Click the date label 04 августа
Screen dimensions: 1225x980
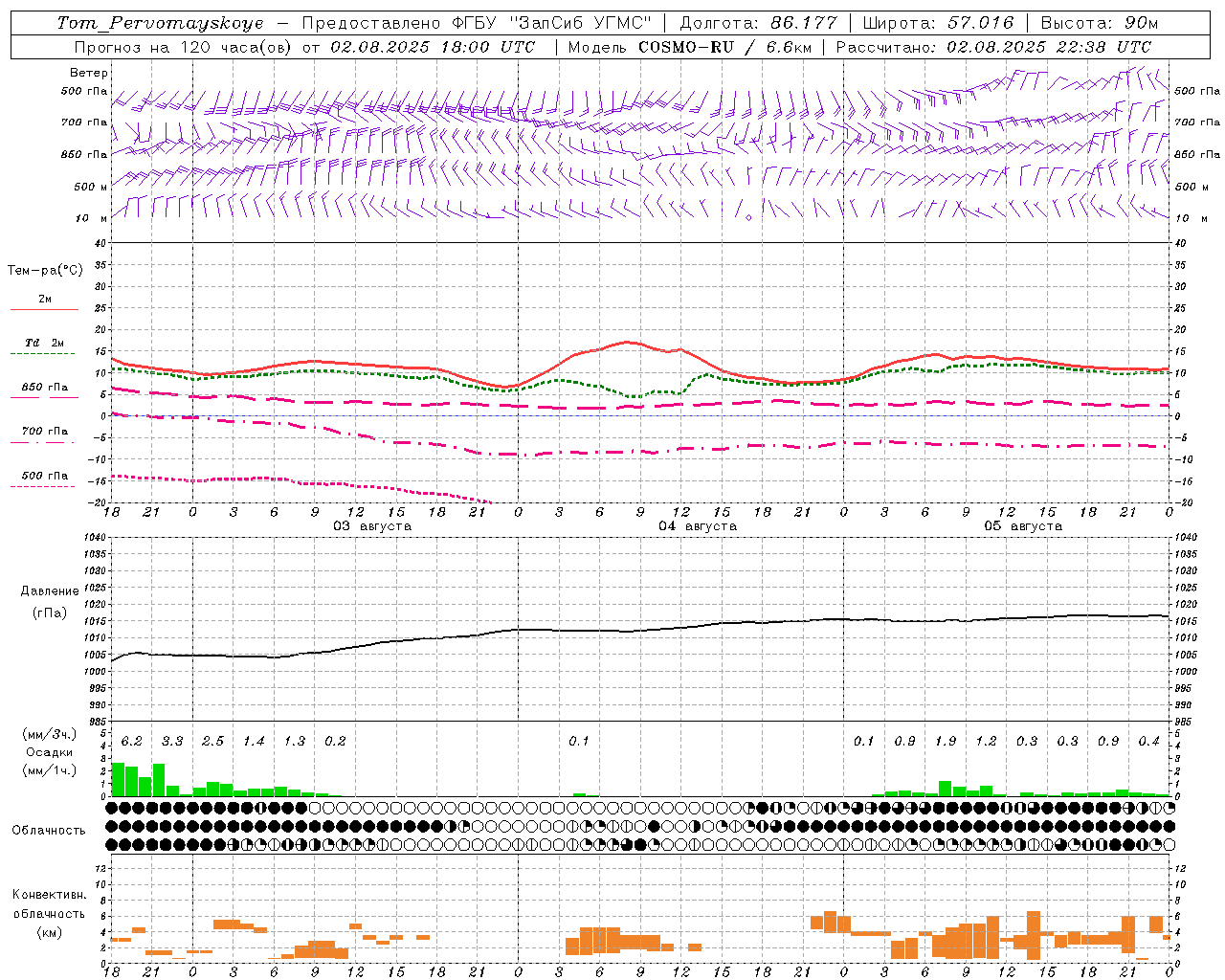(x=698, y=526)
